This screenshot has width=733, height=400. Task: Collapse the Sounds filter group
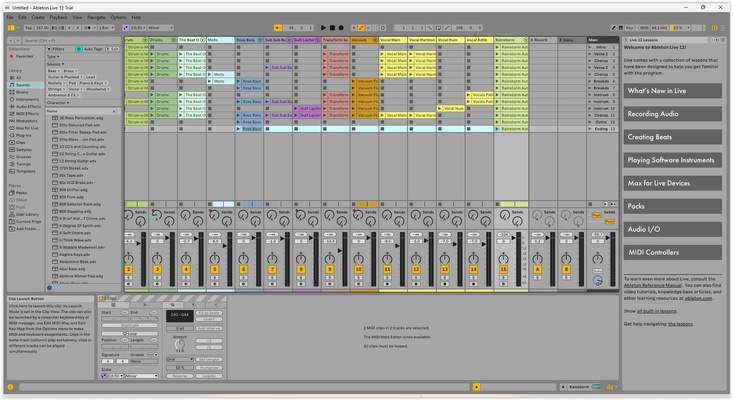56,64
